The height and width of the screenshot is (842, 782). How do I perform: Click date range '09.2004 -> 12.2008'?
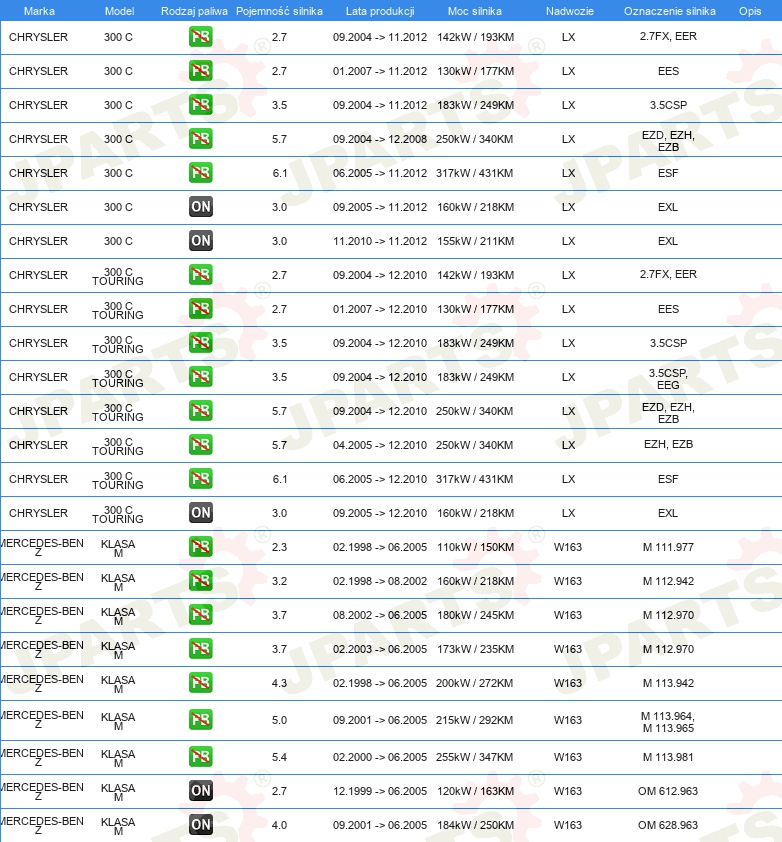(x=380, y=139)
